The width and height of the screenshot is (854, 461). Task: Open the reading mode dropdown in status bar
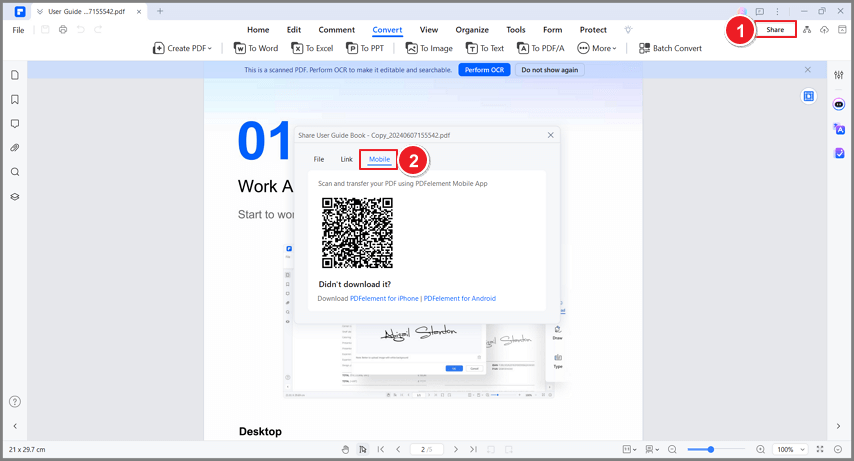click(651, 450)
